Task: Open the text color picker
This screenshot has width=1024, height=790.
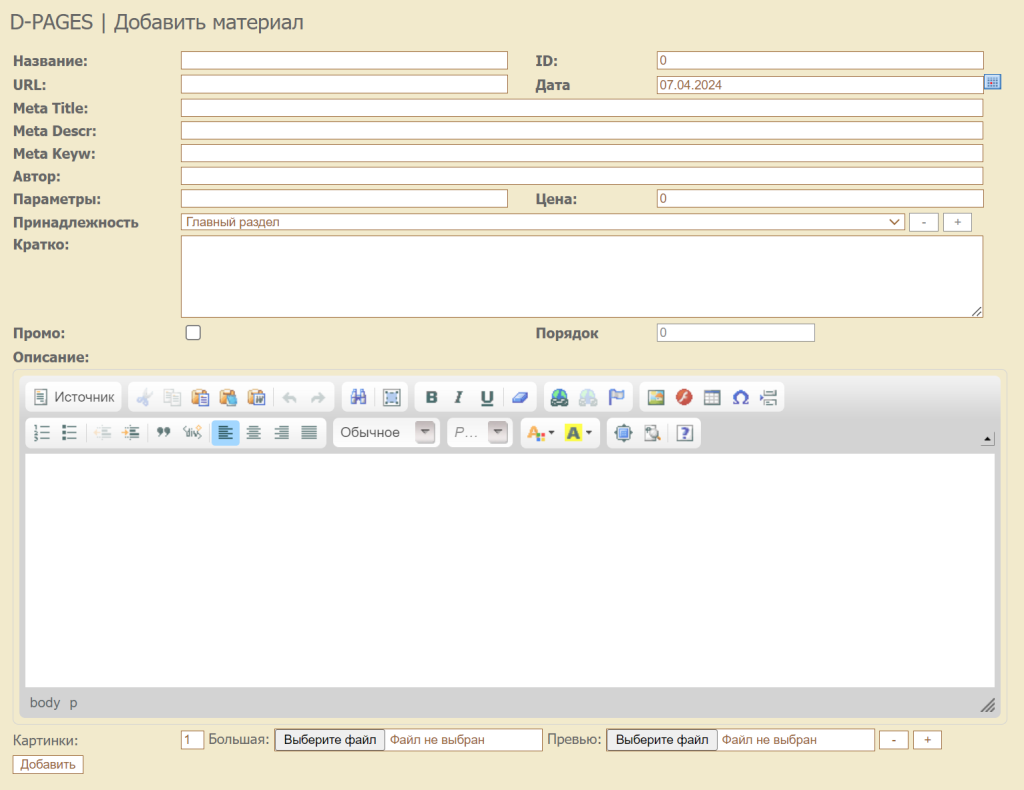Action: tap(541, 432)
